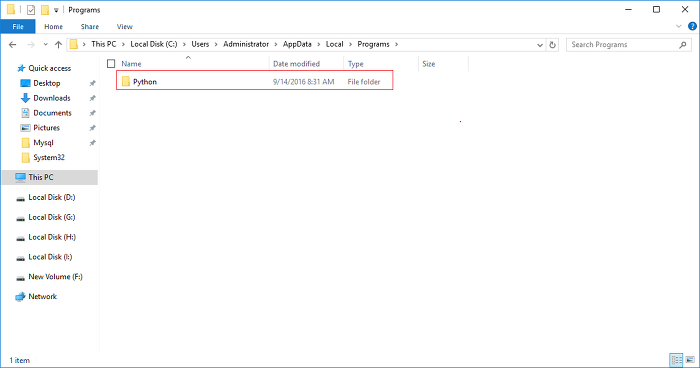This screenshot has width=700, height=368.
Task: Open New Volume (F:) in sidebar
Action: click(x=55, y=277)
